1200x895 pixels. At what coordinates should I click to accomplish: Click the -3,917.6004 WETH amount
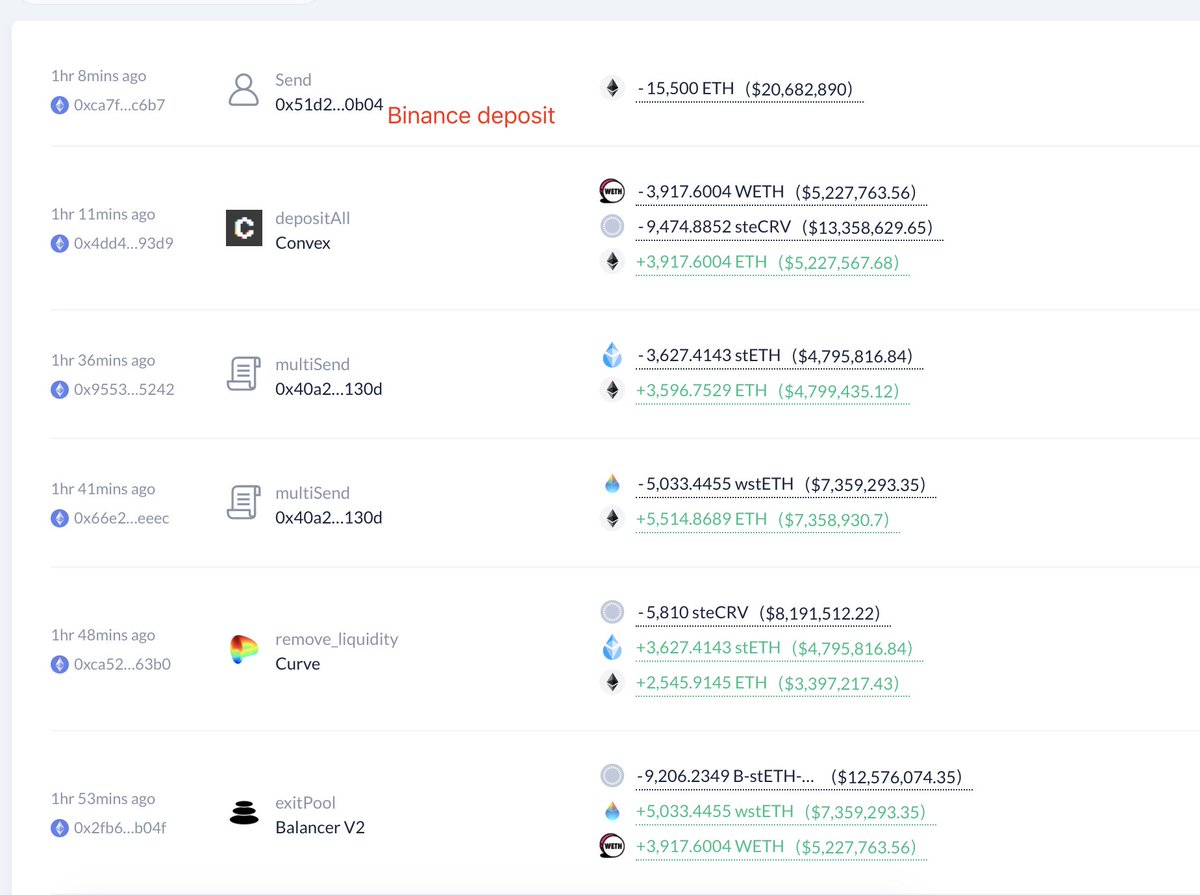pos(711,192)
